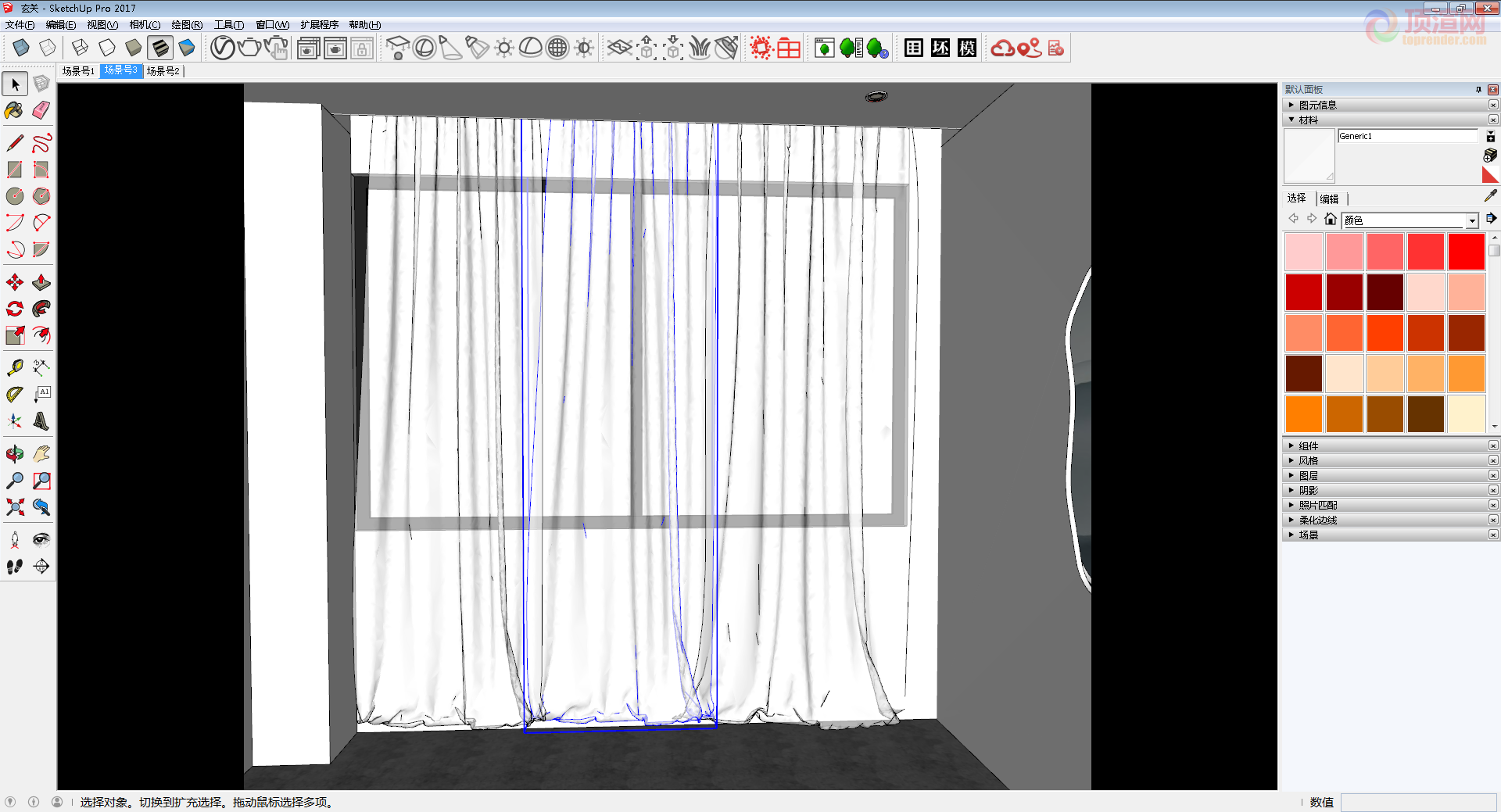Select the arrow Select tool
This screenshot has height=812, width=1501.
(15, 84)
